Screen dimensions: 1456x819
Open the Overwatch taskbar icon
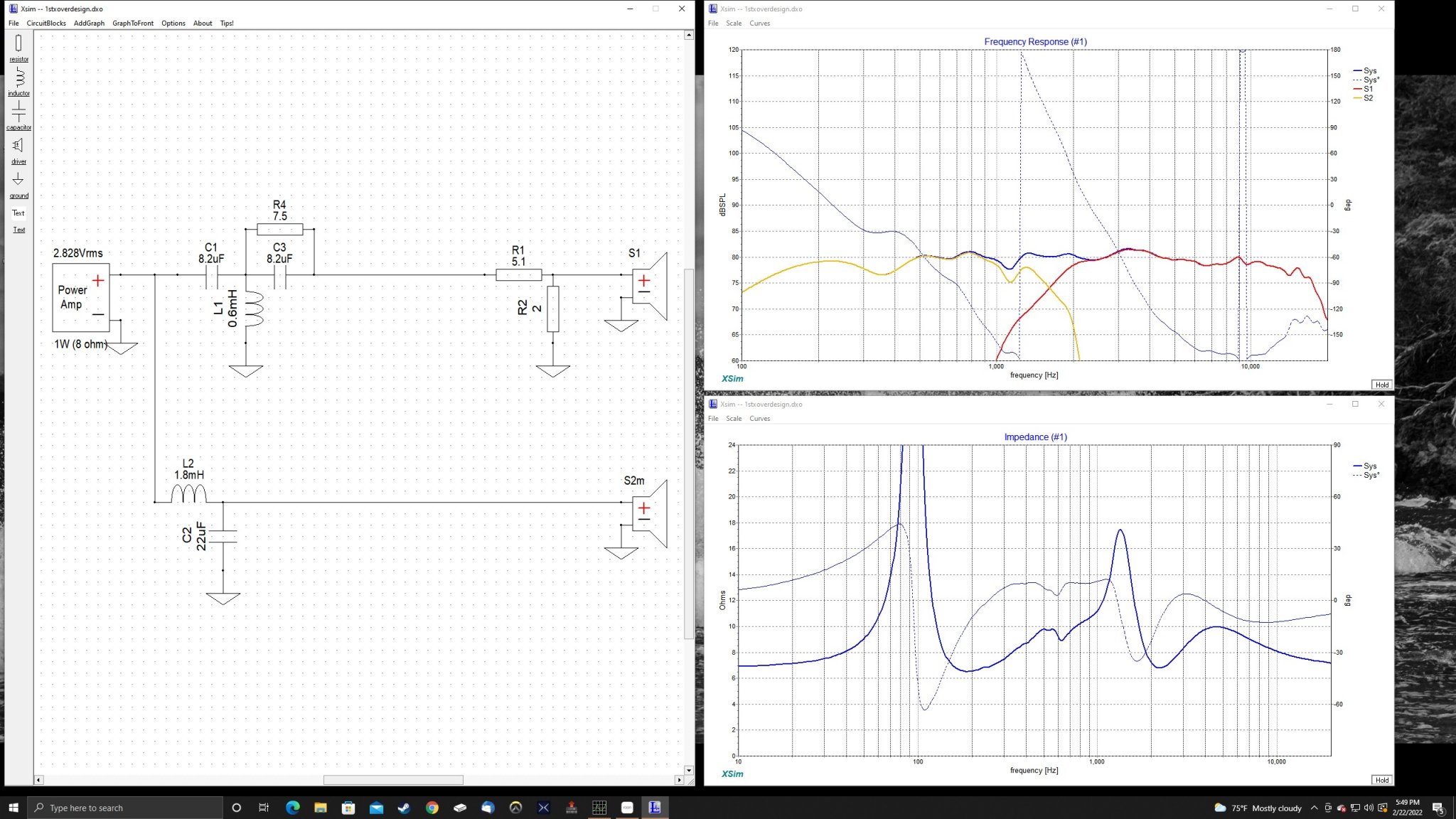coord(515,808)
